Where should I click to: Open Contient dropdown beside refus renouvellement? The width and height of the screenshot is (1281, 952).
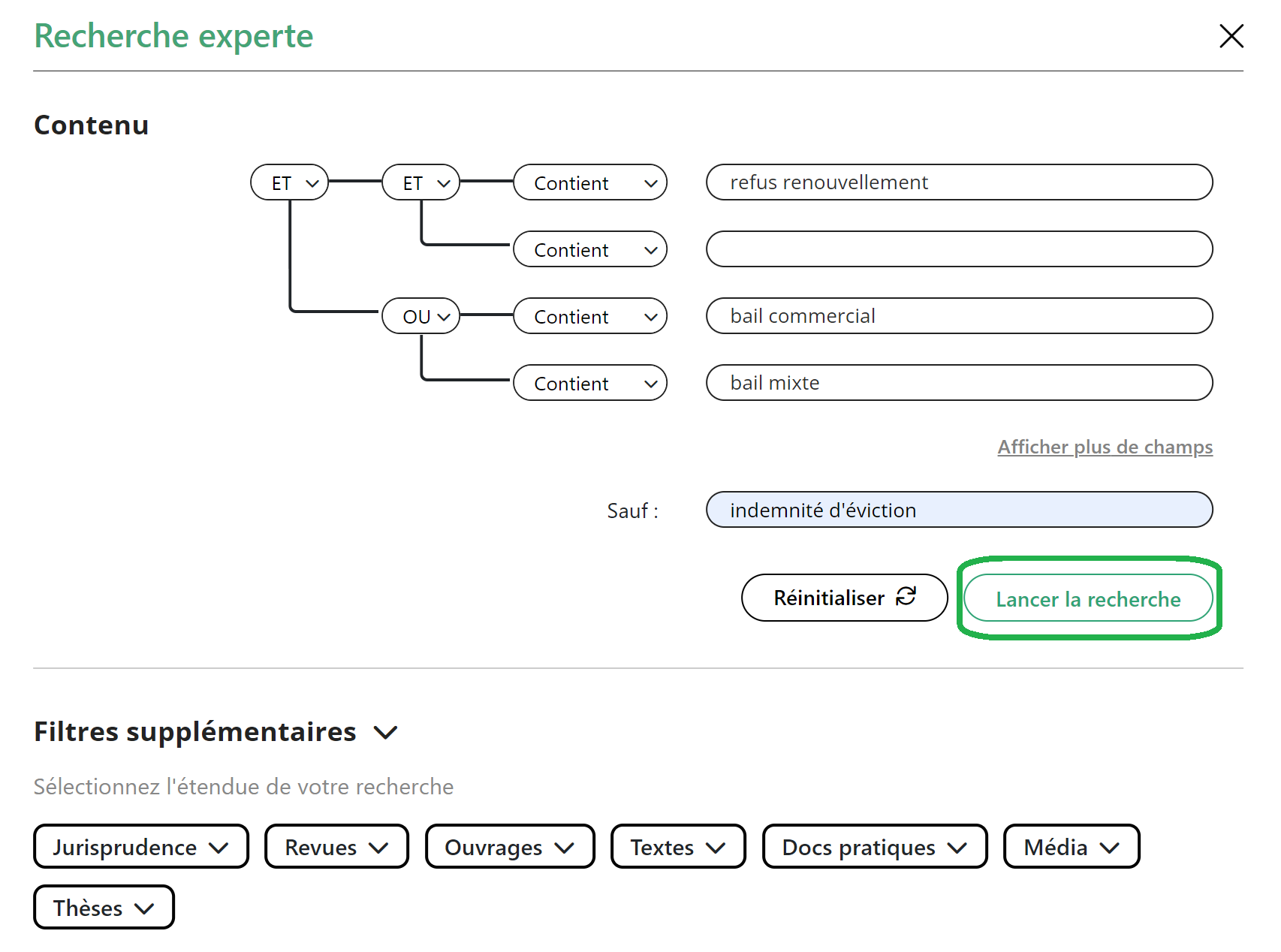click(x=590, y=183)
